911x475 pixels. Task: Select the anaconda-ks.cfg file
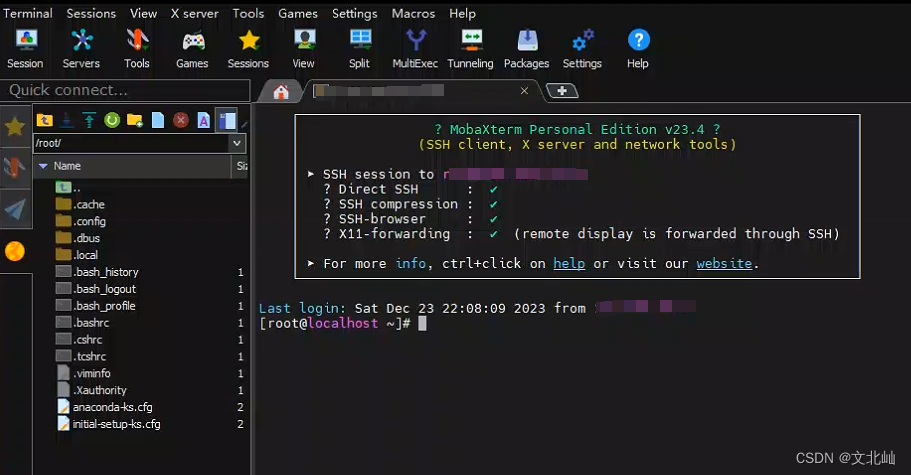click(105, 406)
